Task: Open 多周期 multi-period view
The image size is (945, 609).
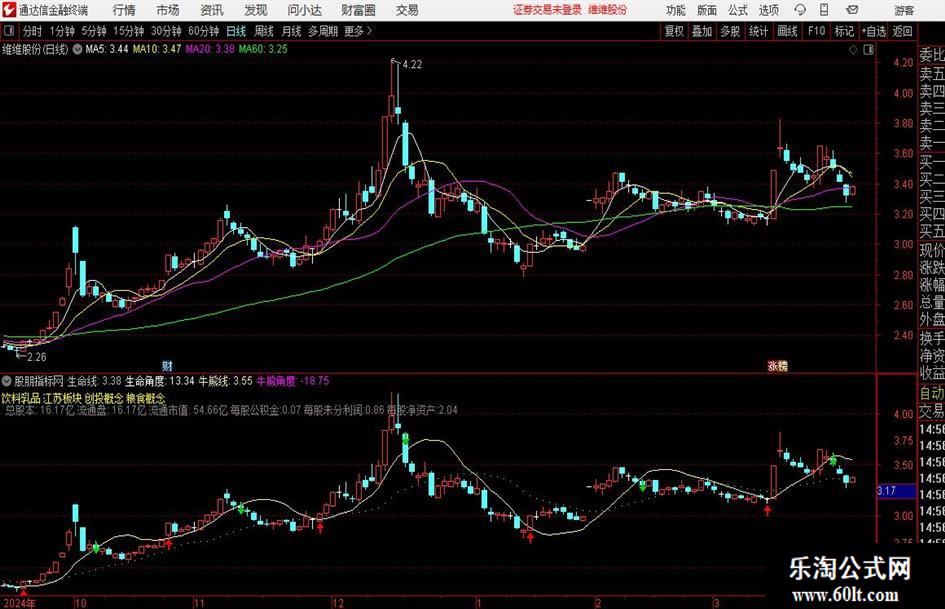Action: click(x=323, y=31)
